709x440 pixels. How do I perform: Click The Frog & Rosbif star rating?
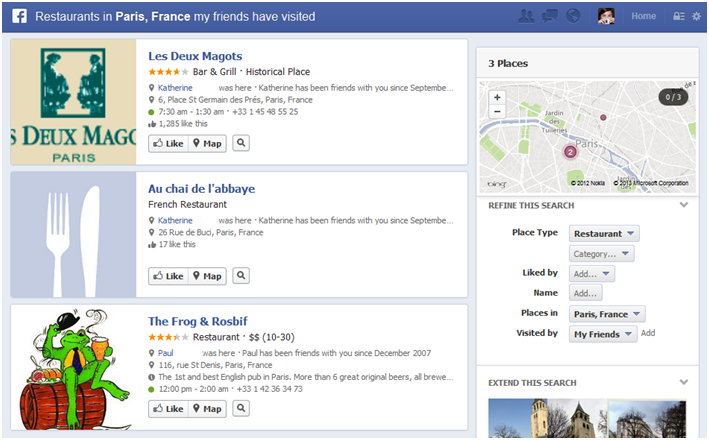168,337
